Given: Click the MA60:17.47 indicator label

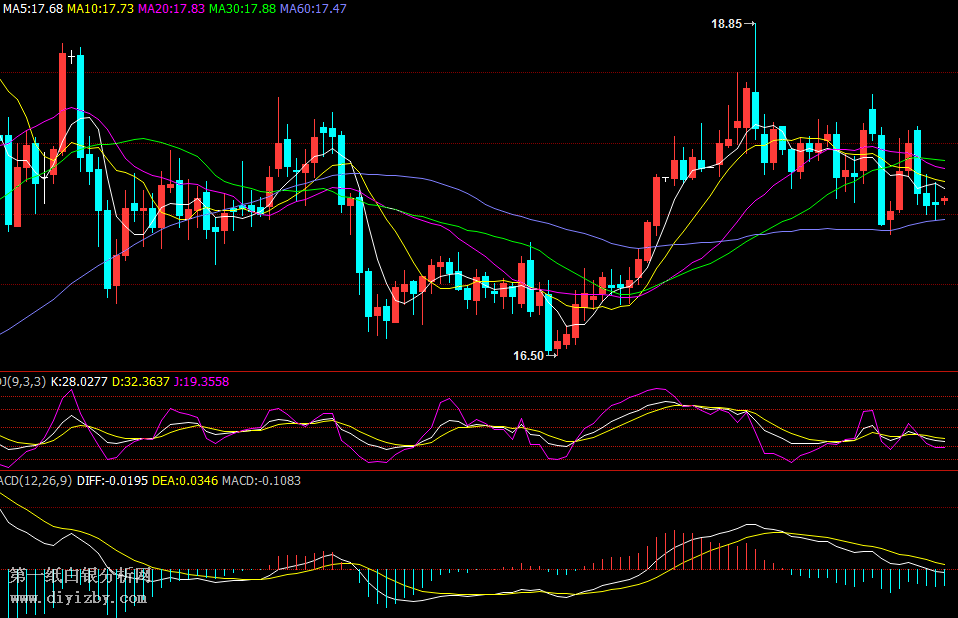Looking at the screenshot, I should point(313,8).
